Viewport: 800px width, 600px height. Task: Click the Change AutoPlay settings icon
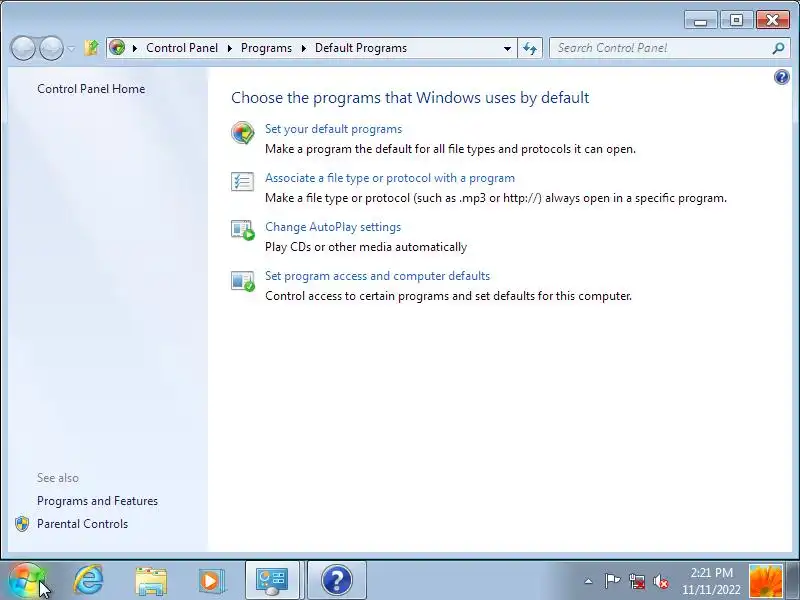242,230
